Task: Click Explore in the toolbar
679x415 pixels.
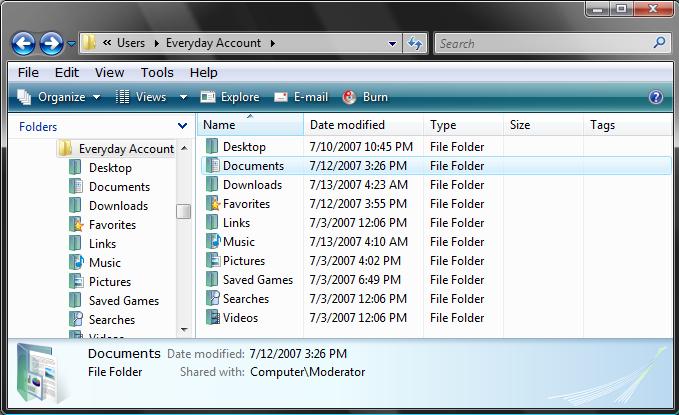Action: point(230,97)
